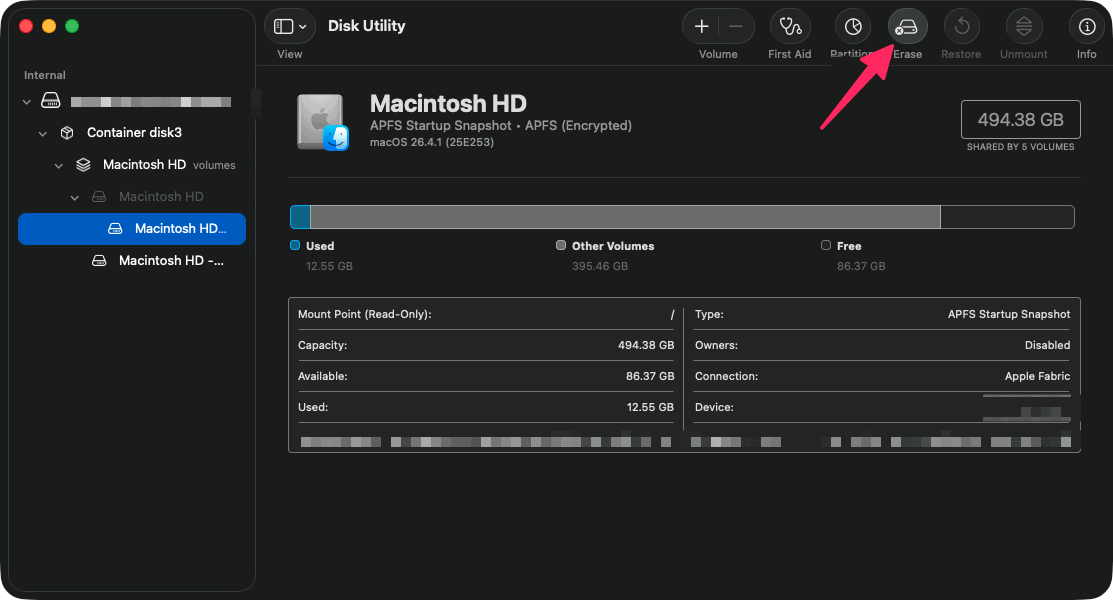Collapse the internal disk entry

(27, 100)
